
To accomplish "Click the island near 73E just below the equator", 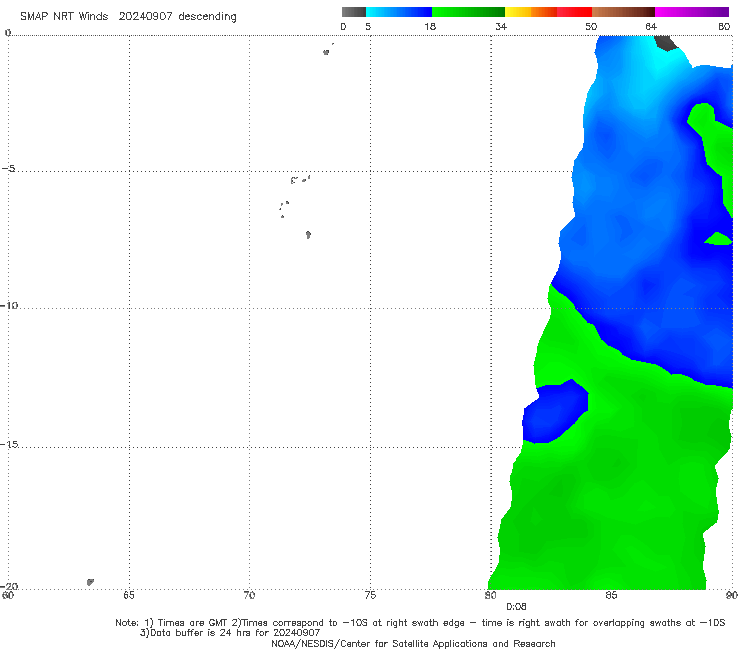I will coord(326,52).
